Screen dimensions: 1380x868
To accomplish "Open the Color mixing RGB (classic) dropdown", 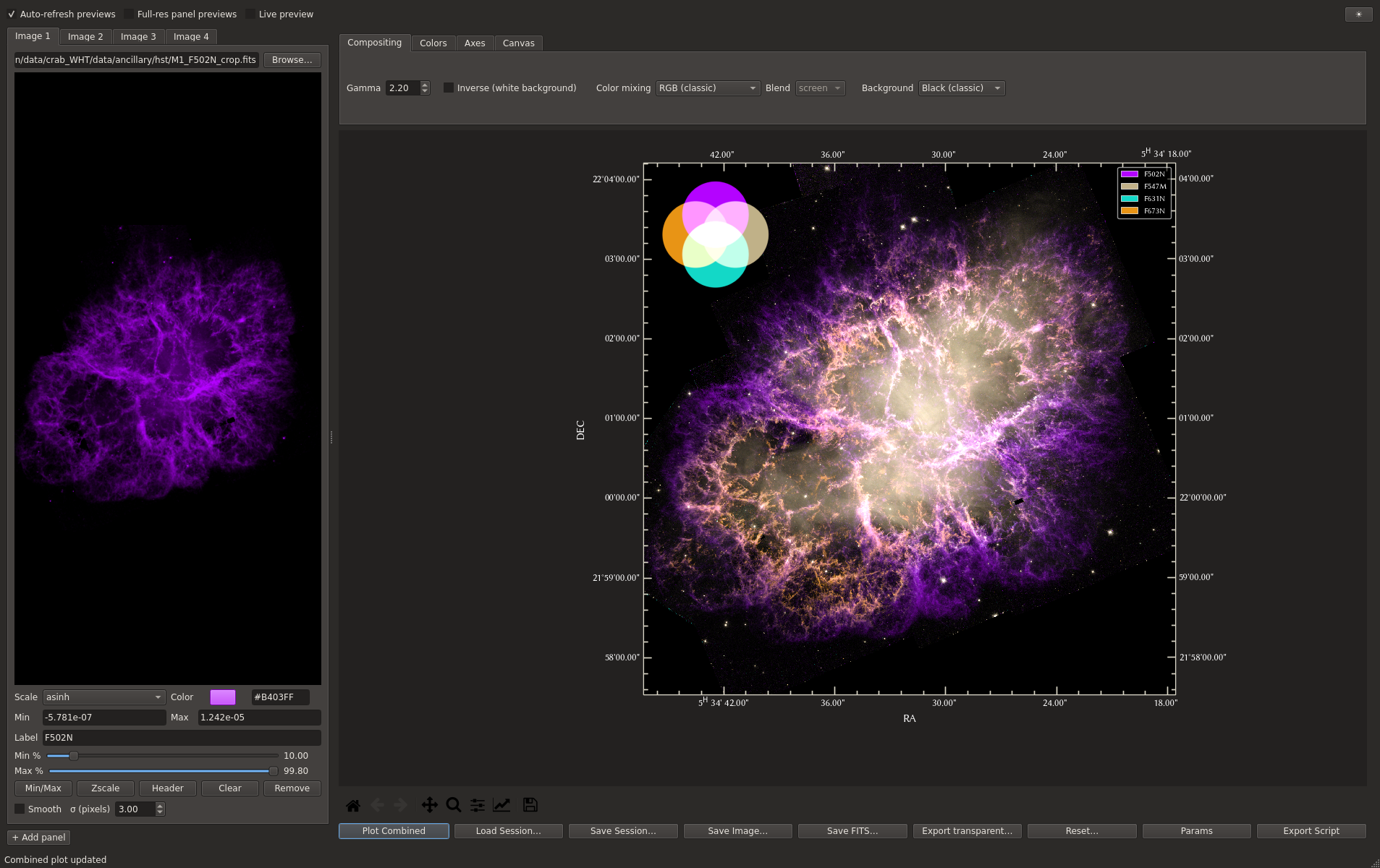I will [708, 88].
